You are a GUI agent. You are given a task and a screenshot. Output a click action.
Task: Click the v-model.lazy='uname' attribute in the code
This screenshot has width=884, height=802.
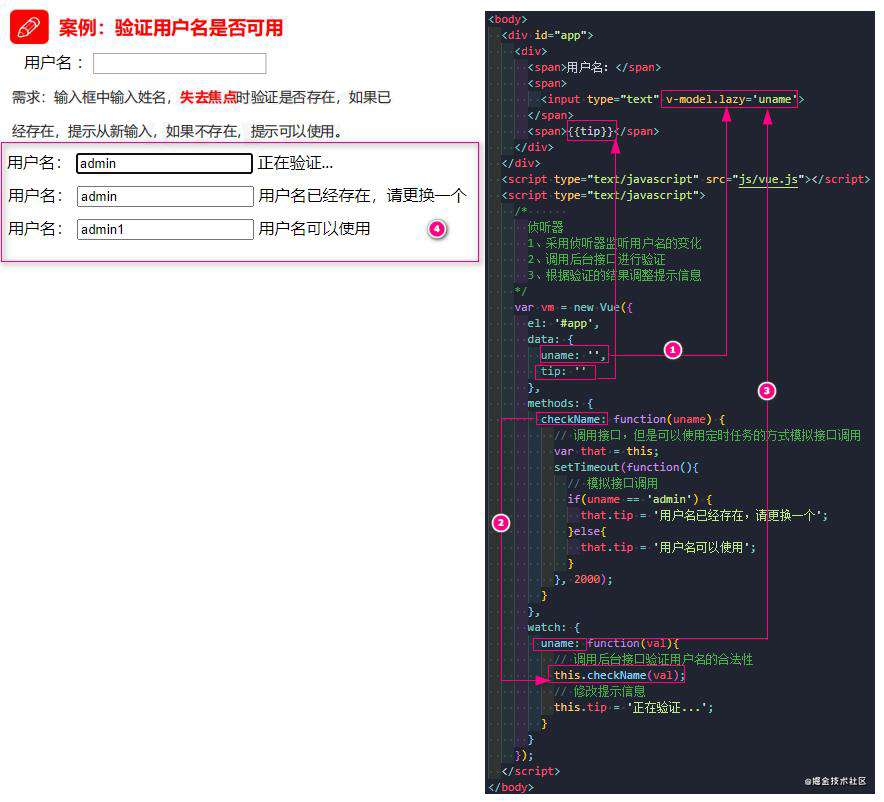tap(730, 99)
